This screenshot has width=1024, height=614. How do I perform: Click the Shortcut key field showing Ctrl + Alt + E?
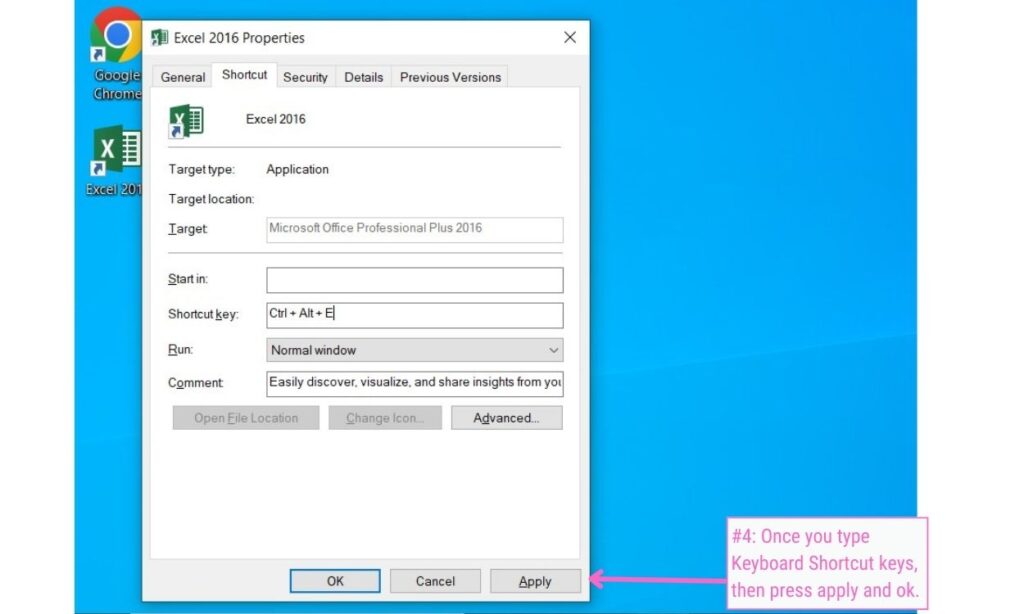click(413, 314)
